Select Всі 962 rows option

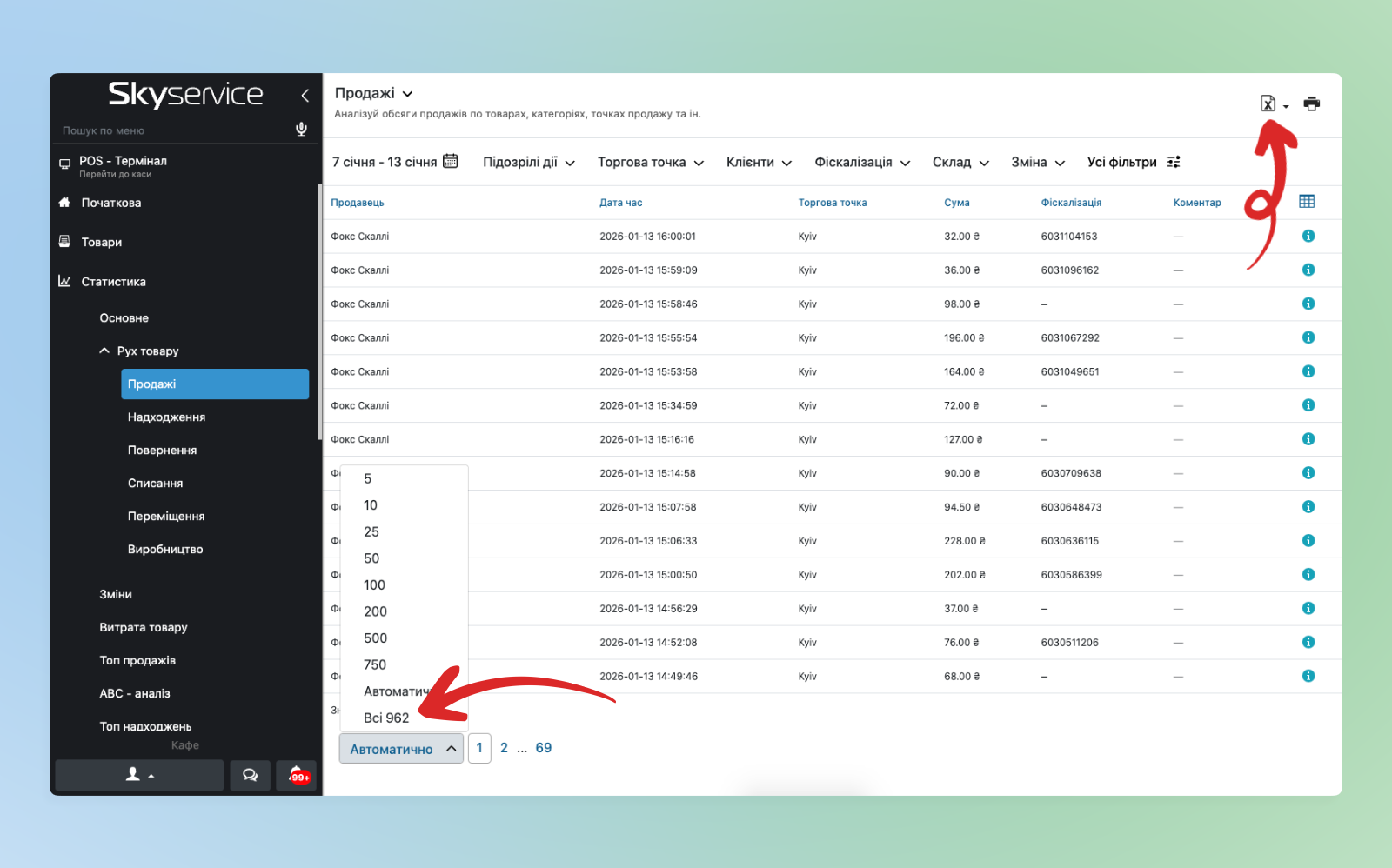(x=386, y=718)
